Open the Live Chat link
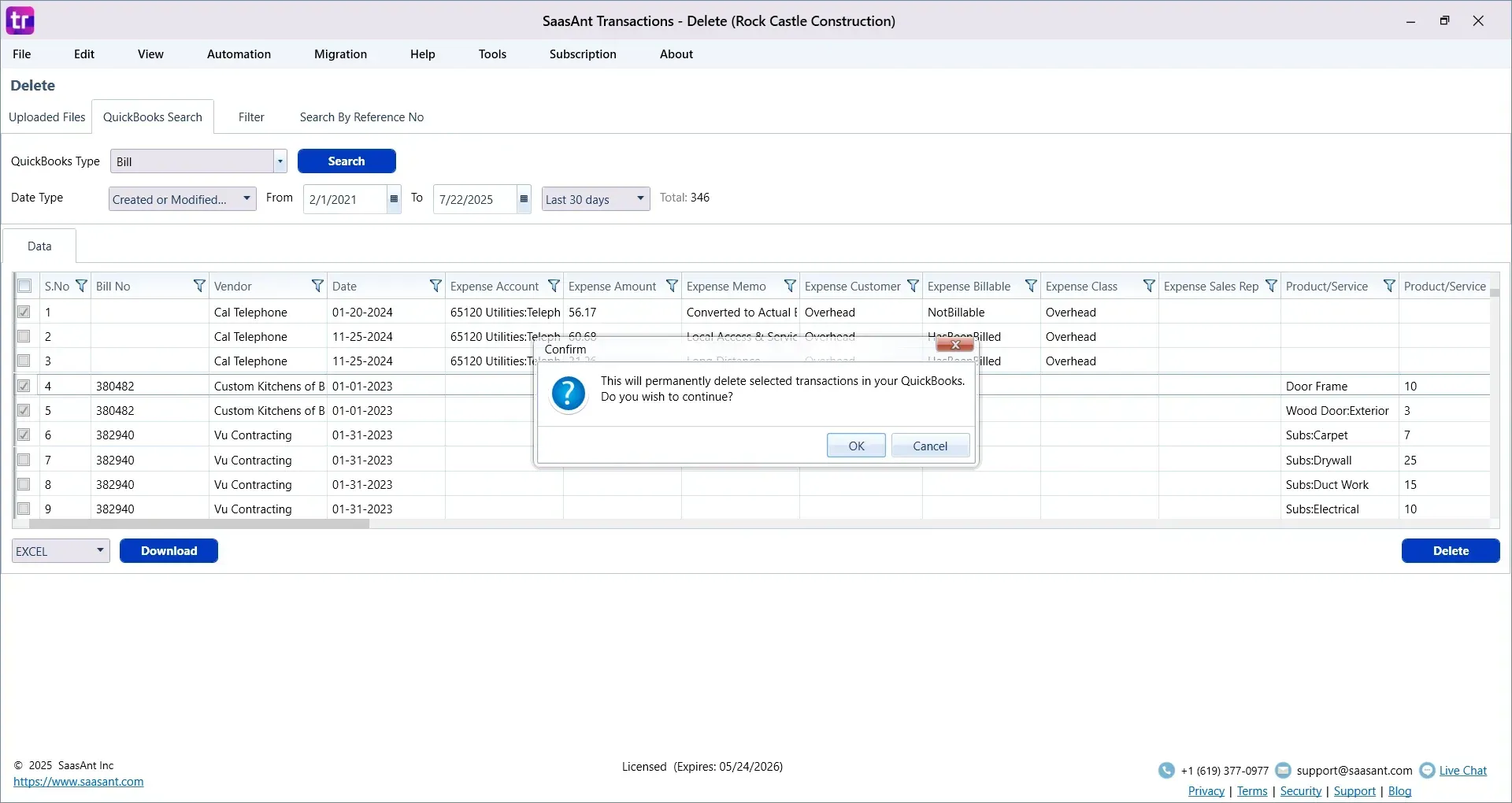Viewport: 1512px width, 803px height. 1462,771
